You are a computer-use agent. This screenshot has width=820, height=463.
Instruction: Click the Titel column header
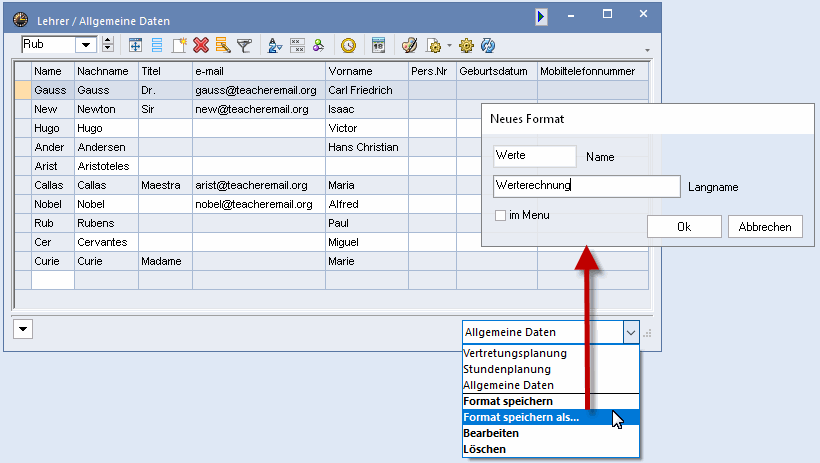click(165, 71)
